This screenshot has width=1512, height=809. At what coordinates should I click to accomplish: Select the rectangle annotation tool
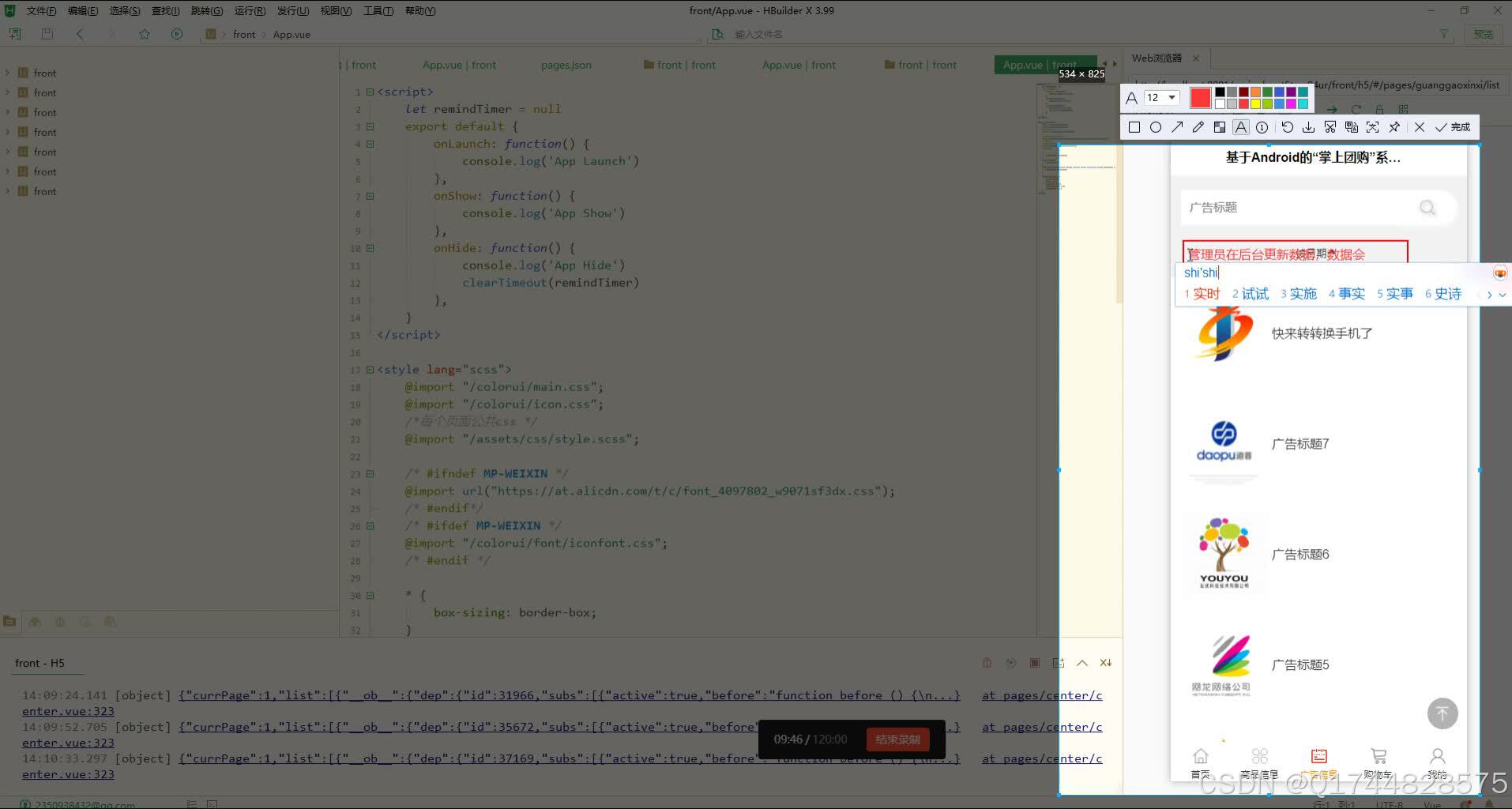click(x=1134, y=127)
